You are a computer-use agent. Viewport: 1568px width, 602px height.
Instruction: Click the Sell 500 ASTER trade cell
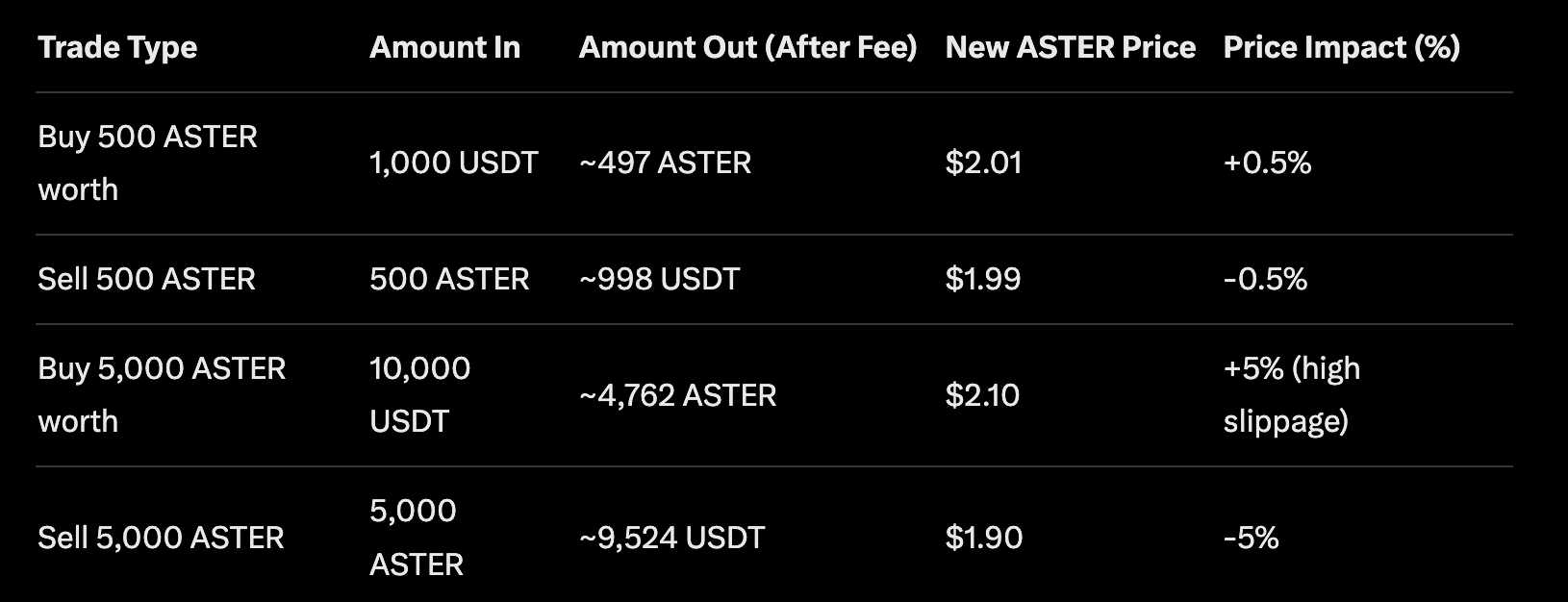tap(146, 280)
